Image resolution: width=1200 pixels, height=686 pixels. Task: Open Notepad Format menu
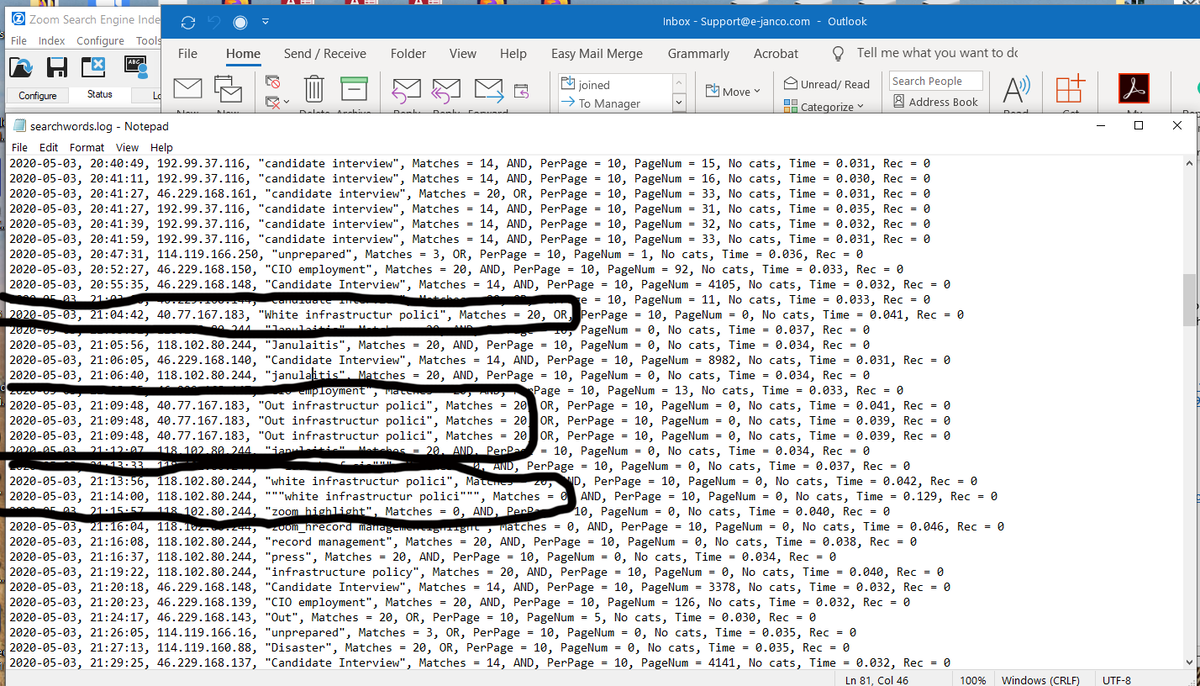click(87, 148)
